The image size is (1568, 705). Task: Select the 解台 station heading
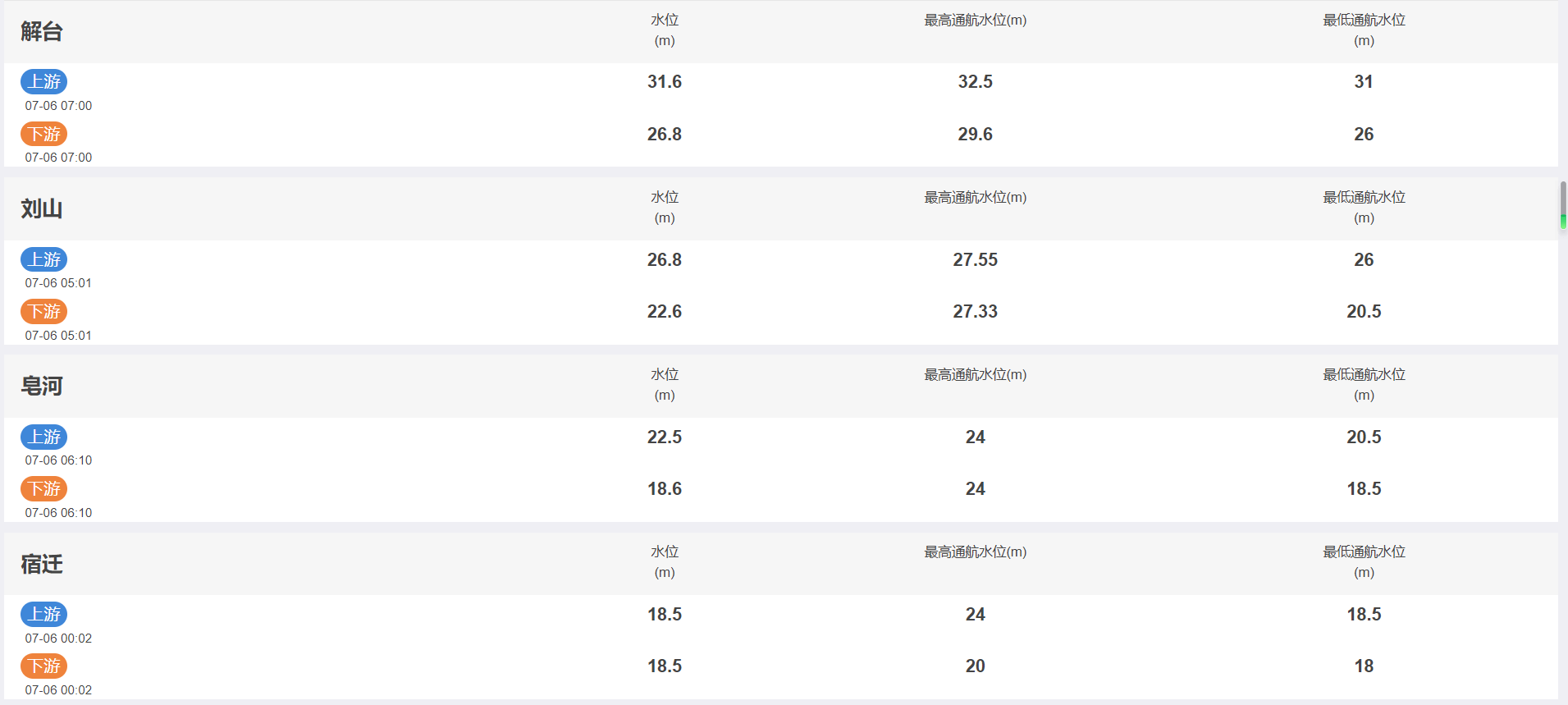pyautogui.click(x=42, y=32)
